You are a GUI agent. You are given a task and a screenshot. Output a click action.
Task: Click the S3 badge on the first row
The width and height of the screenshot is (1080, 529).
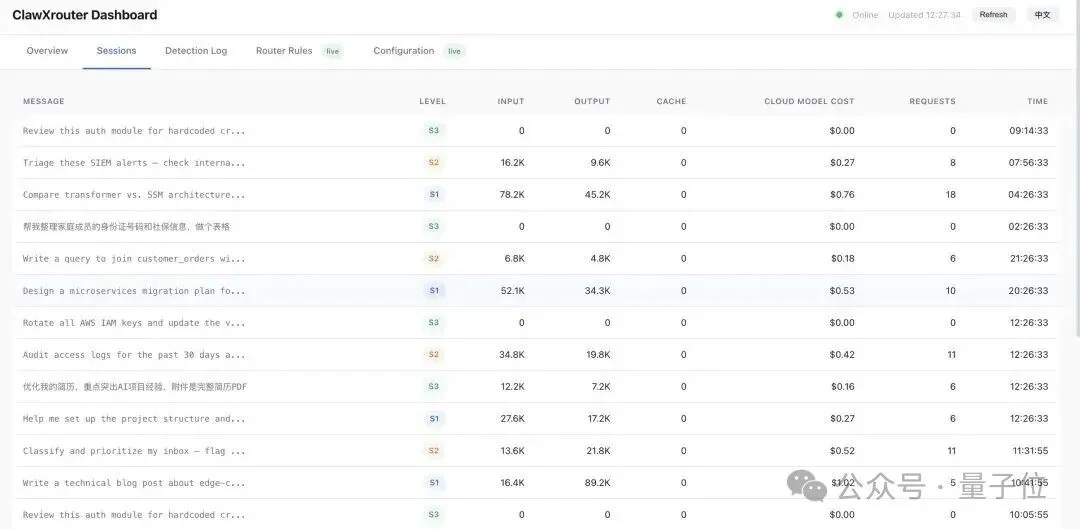433,130
